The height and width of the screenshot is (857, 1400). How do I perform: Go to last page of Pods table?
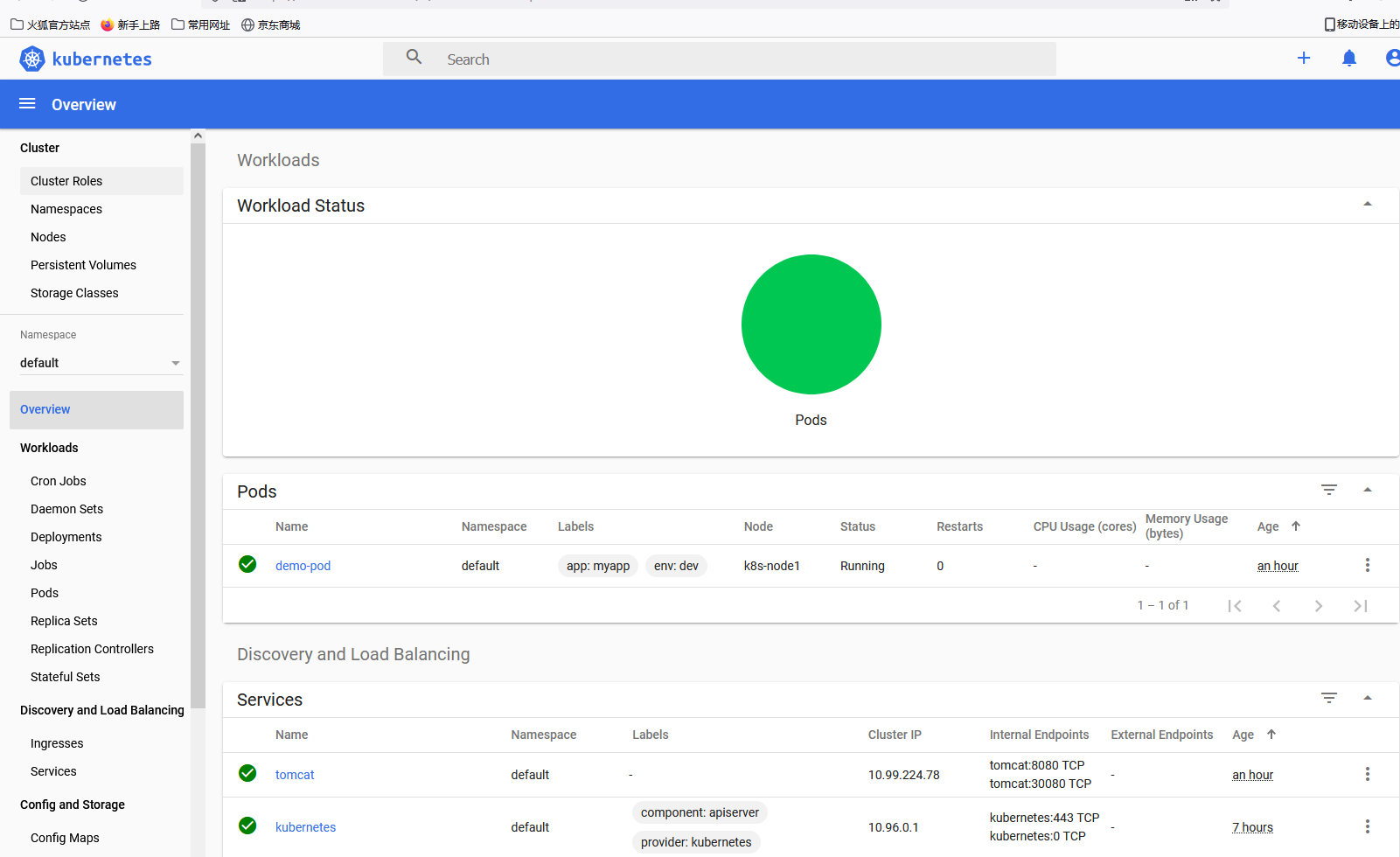[1361, 606]
